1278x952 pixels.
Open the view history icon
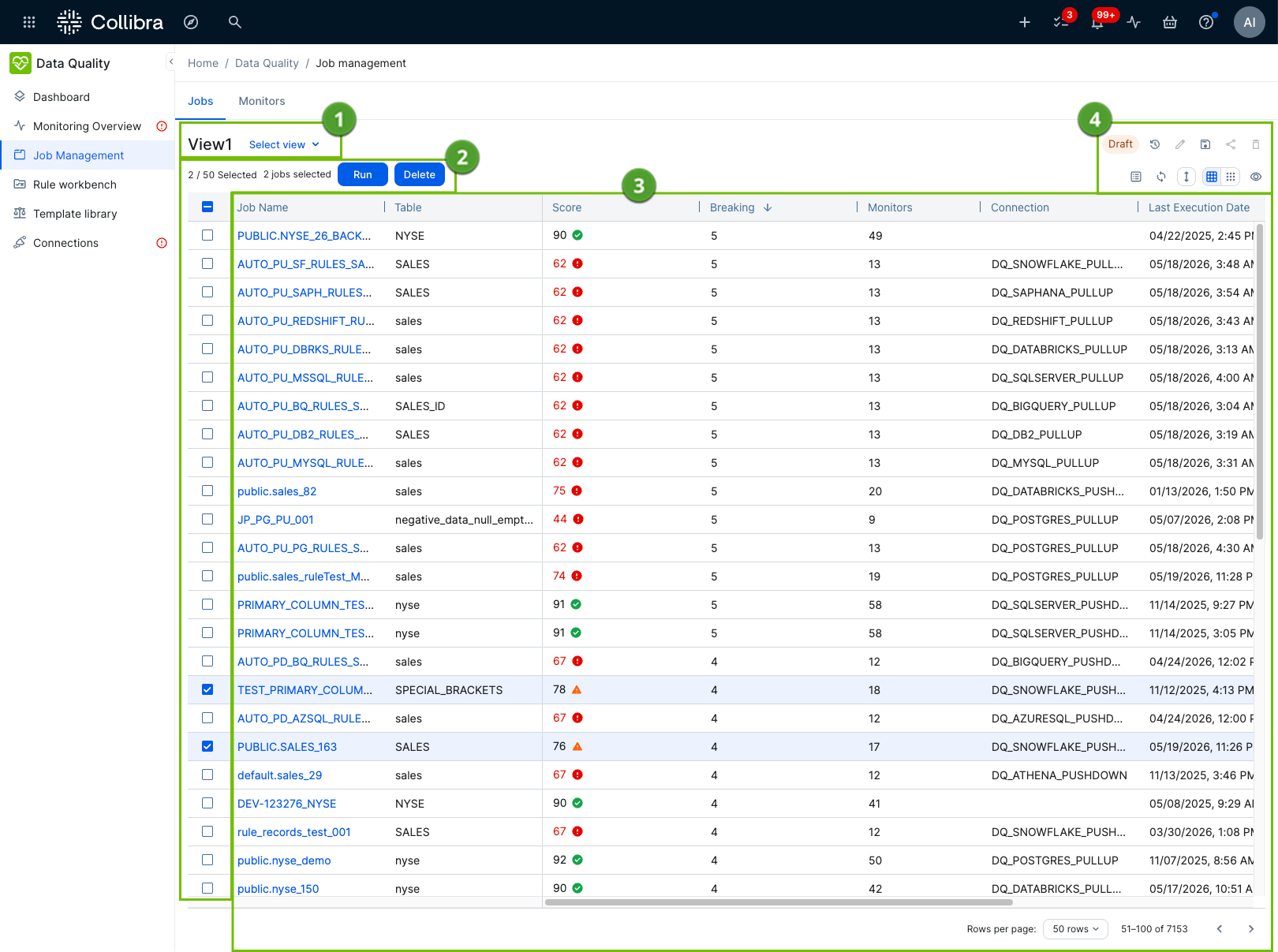[1155, 144]
